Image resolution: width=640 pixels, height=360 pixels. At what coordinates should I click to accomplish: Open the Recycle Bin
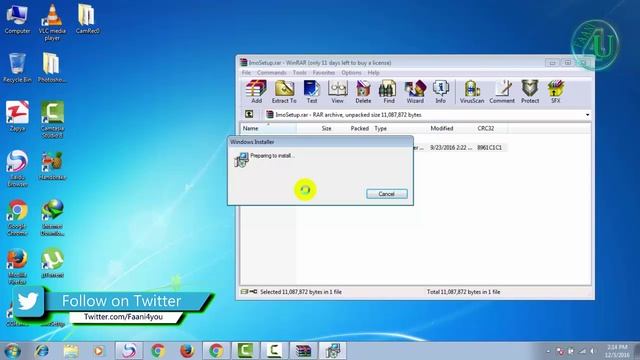point(17,68)
